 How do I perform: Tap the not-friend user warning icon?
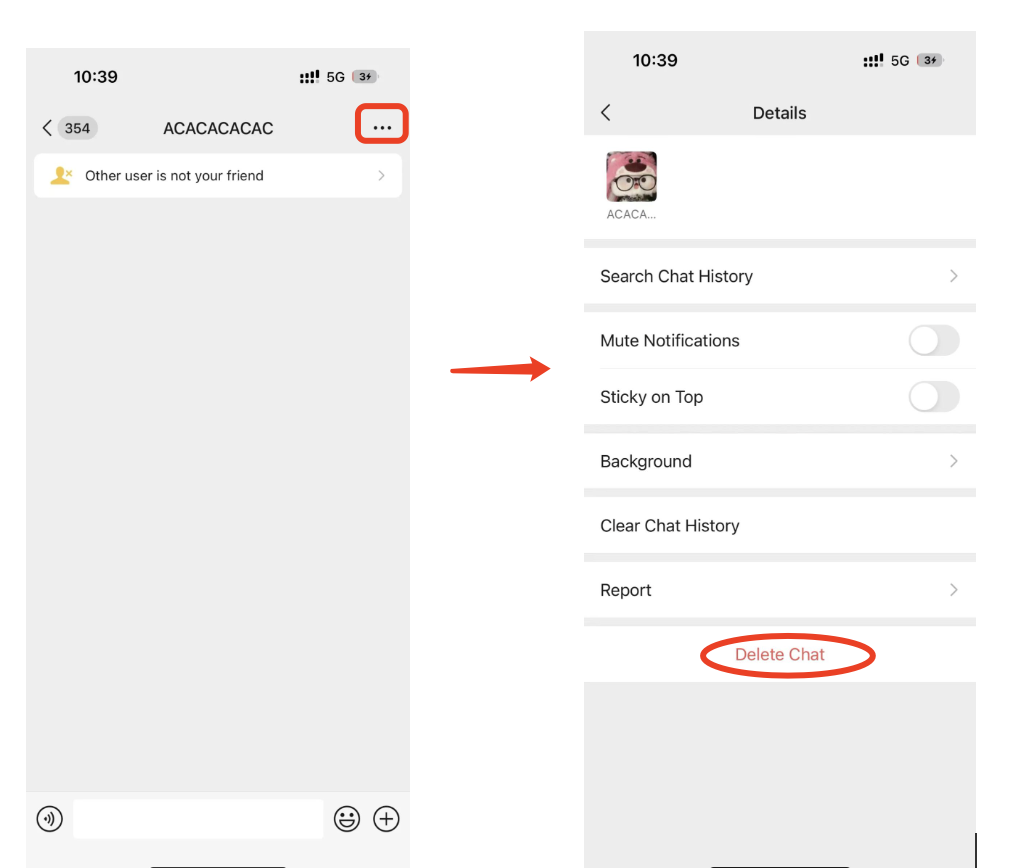61,175
